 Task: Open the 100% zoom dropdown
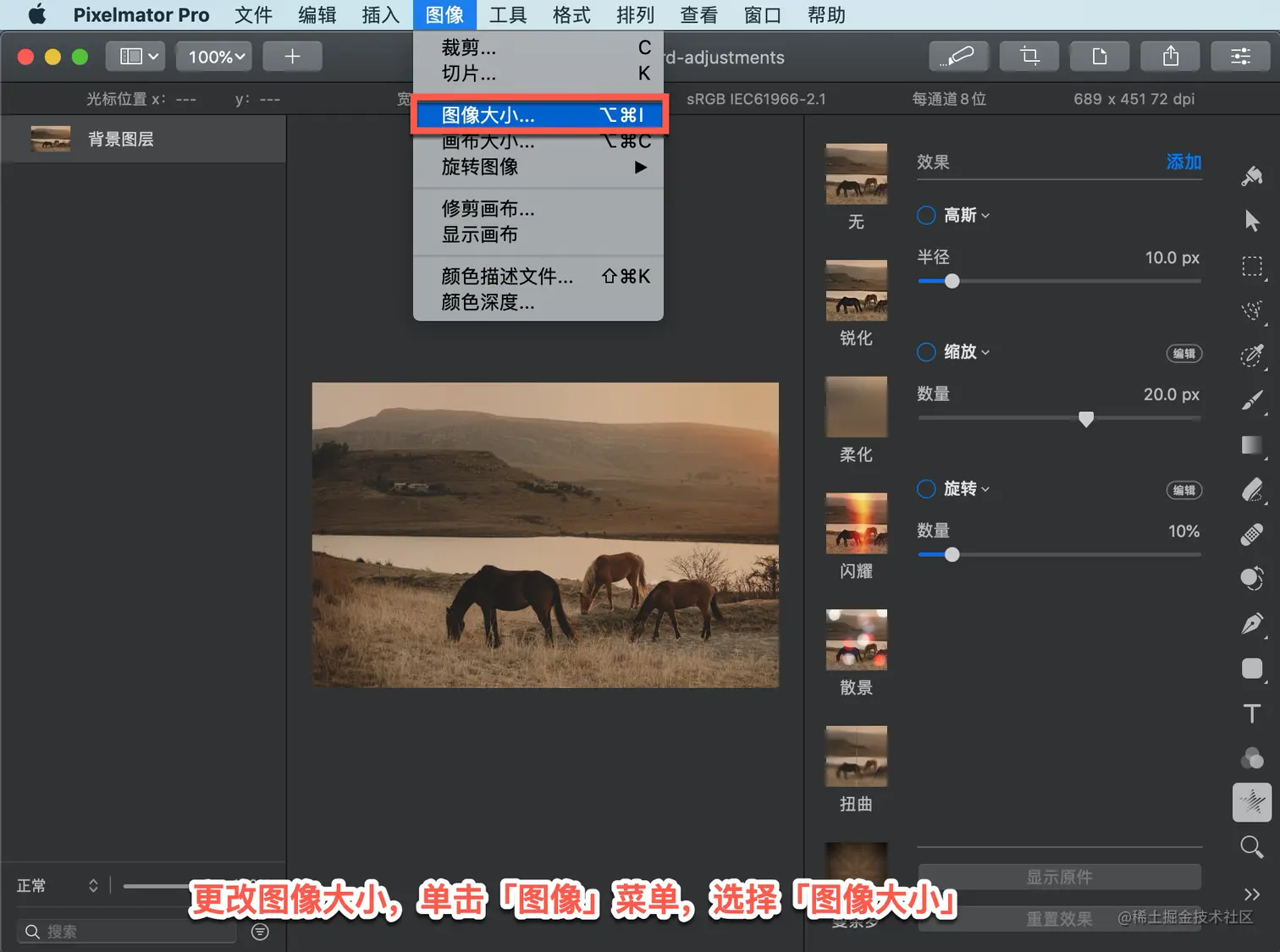(x=214, y=57)
